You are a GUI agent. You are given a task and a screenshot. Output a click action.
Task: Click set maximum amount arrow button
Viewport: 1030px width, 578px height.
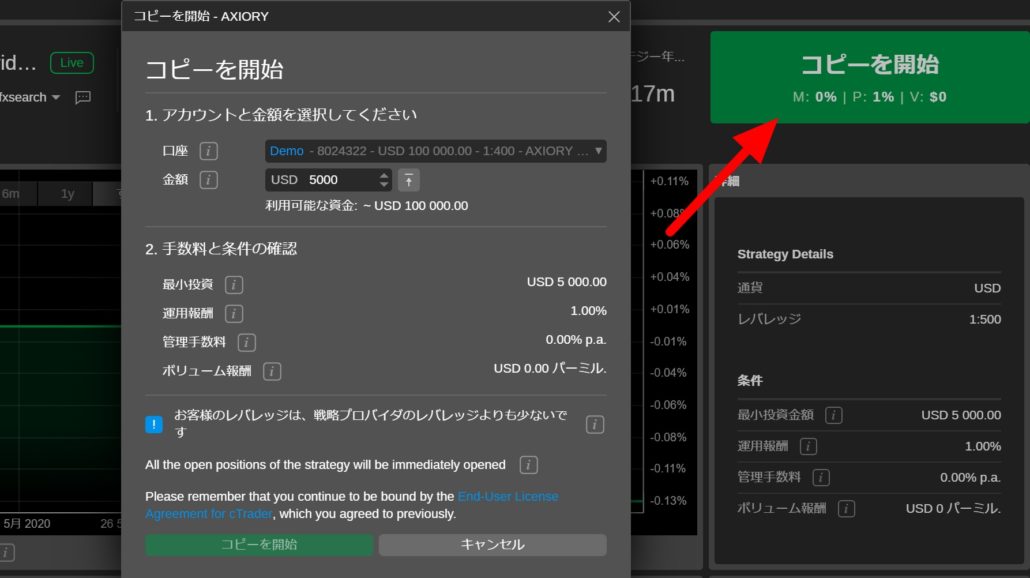point(409,180)
